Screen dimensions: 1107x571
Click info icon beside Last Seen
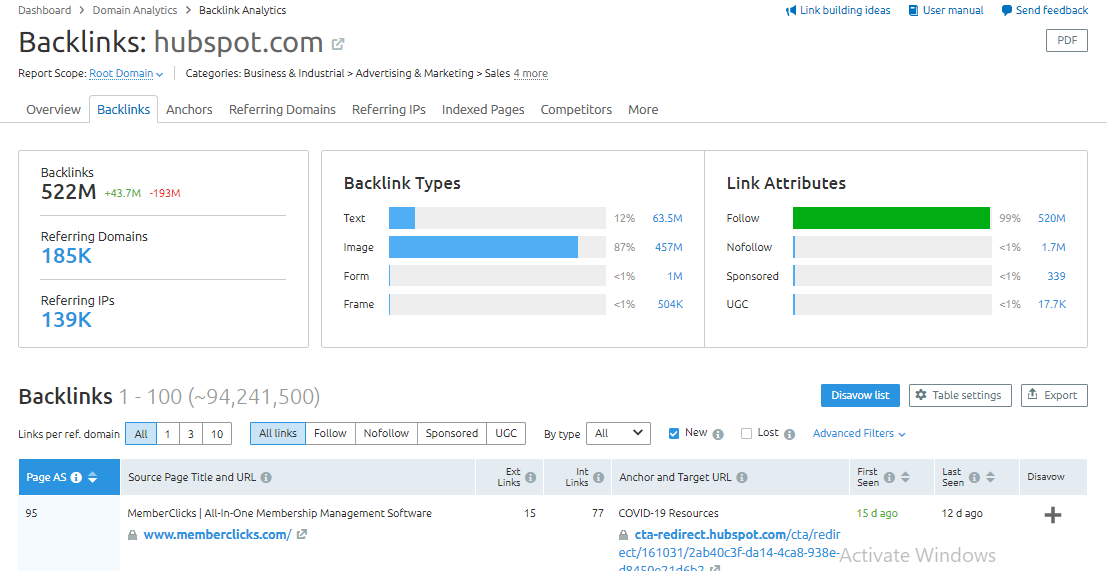pos(974,478)
